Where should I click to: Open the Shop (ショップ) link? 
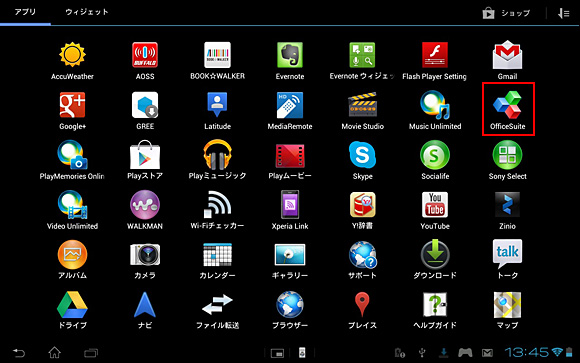coord(506,13)
